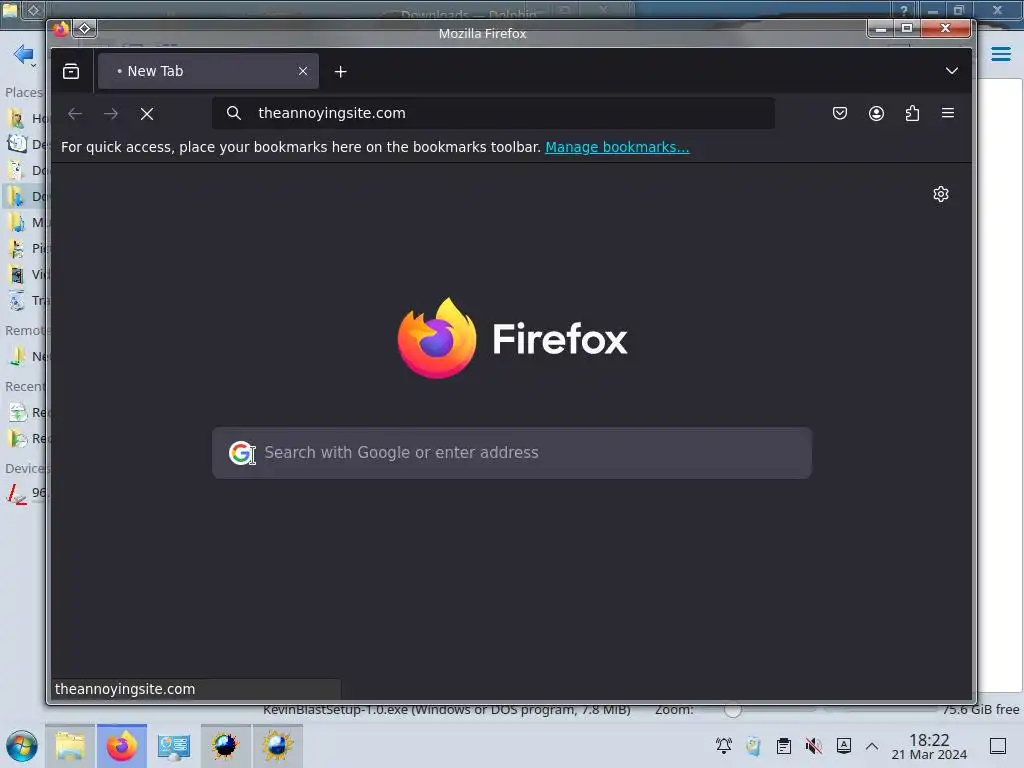This screenshot has height=768, width=1024.
Task: Save page to Pocket
Action: tap(840, 114)
